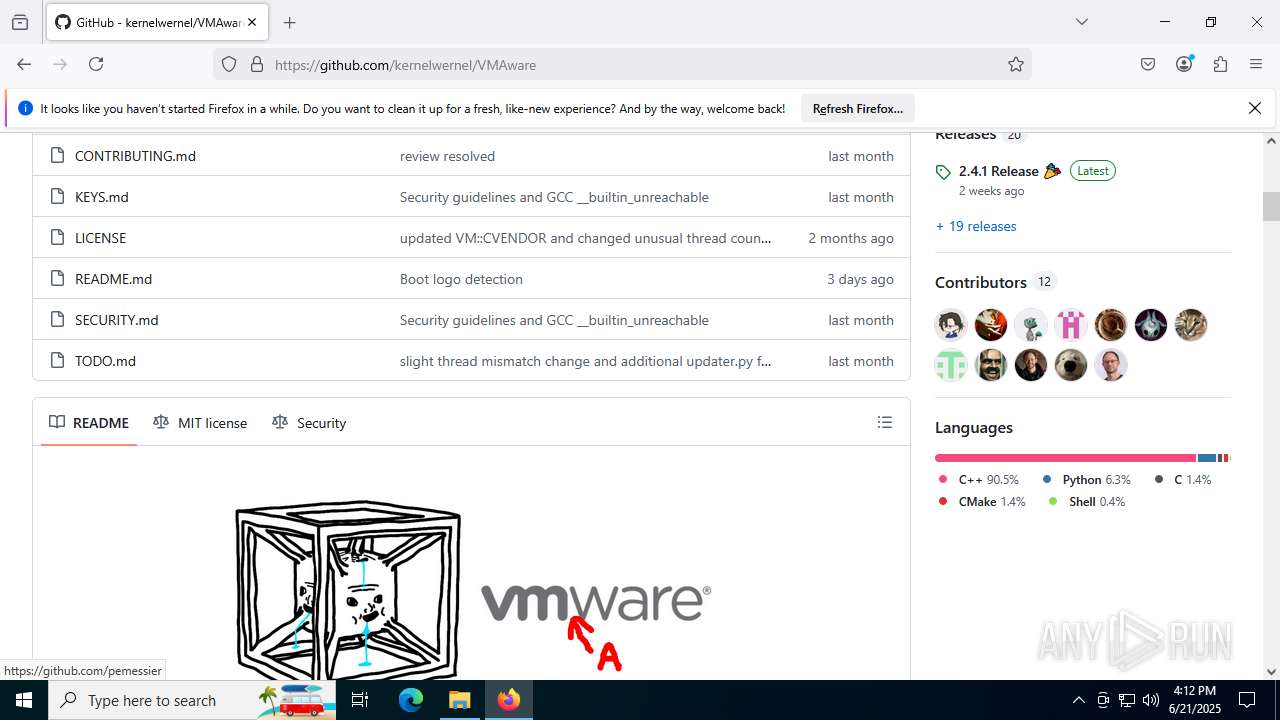Viewport: 1280px width, 720px height.
Task: Open the + 19 releases link
Action: pyautogui.click(x=976, y=226)
